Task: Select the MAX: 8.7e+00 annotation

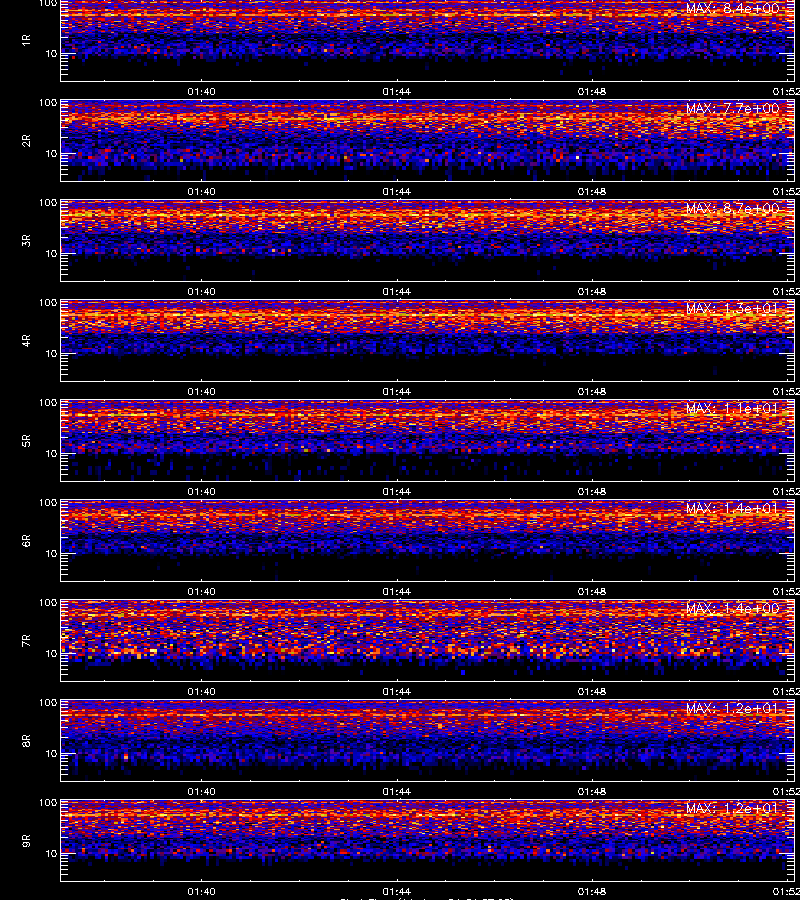Action: (732, 208)
